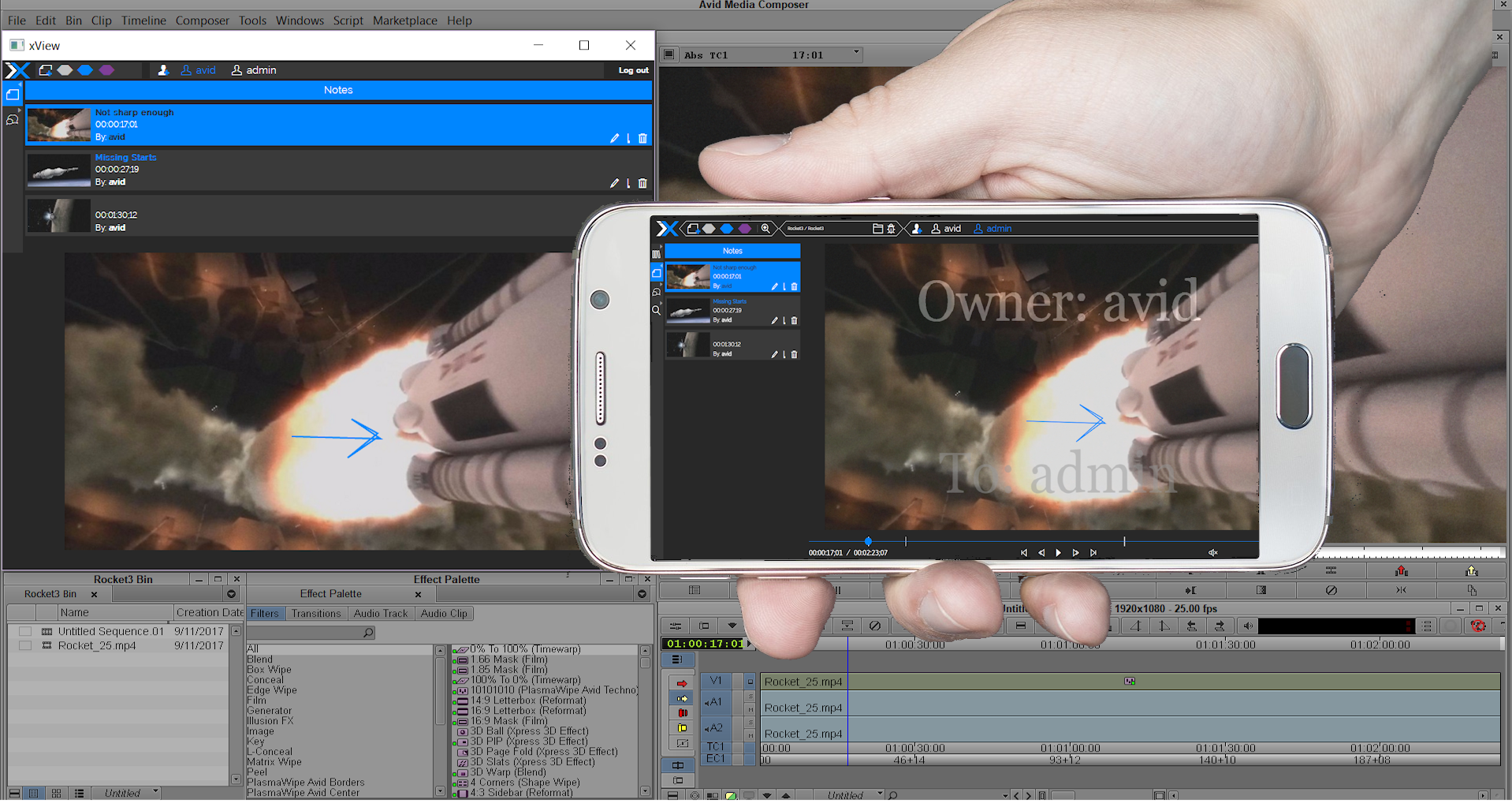Click the Log out button in xView
The width and height of the screenshot is (1512, 803).
633,70
